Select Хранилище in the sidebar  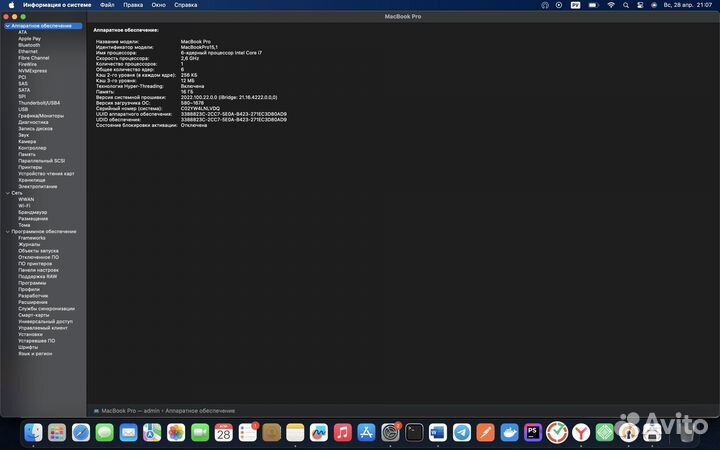pyautogui.click(x=32, y=180)
